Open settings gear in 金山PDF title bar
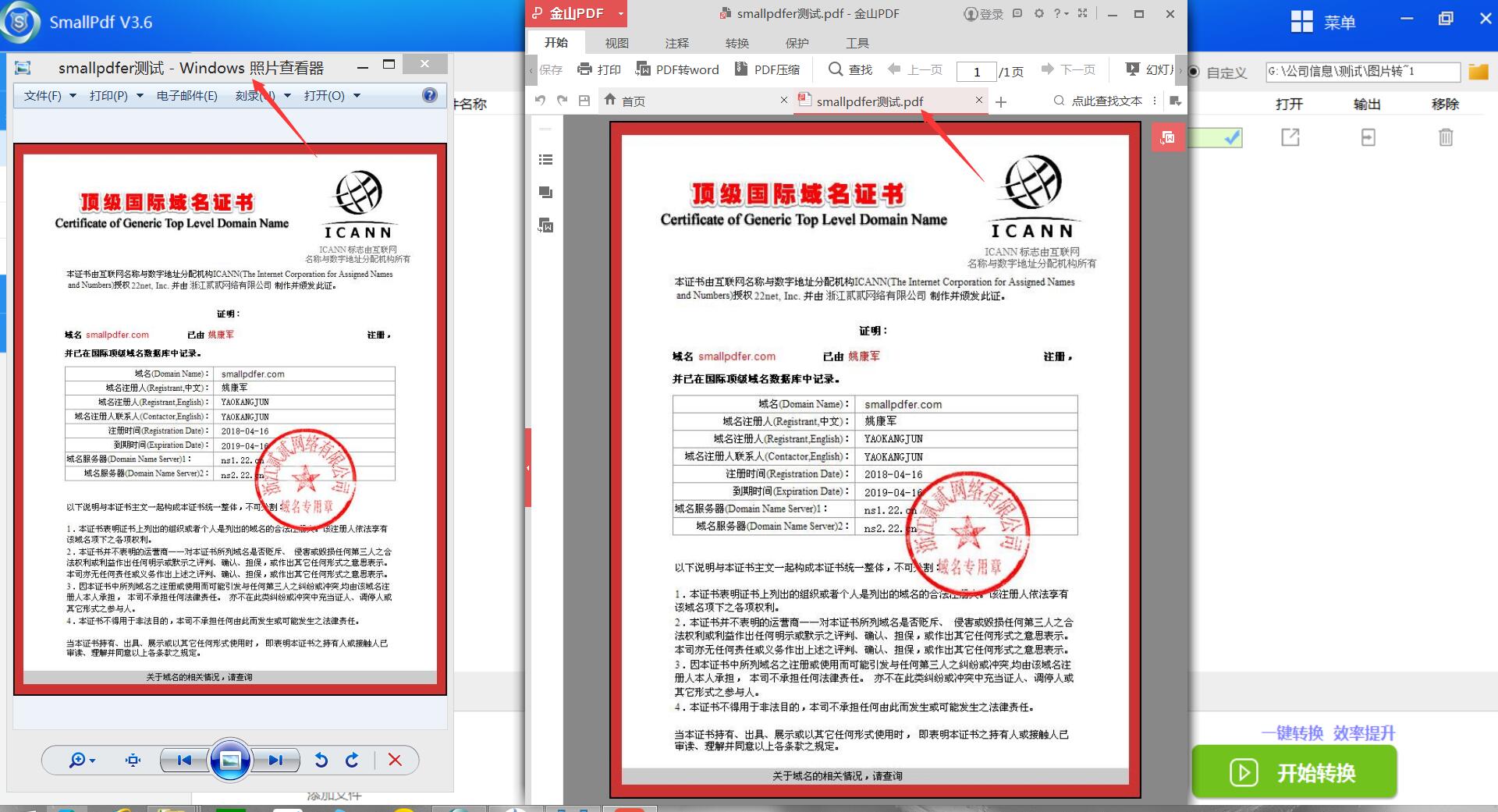Image resolution: width=1498 pixels, height=812 pixels. coord(1038,13)
